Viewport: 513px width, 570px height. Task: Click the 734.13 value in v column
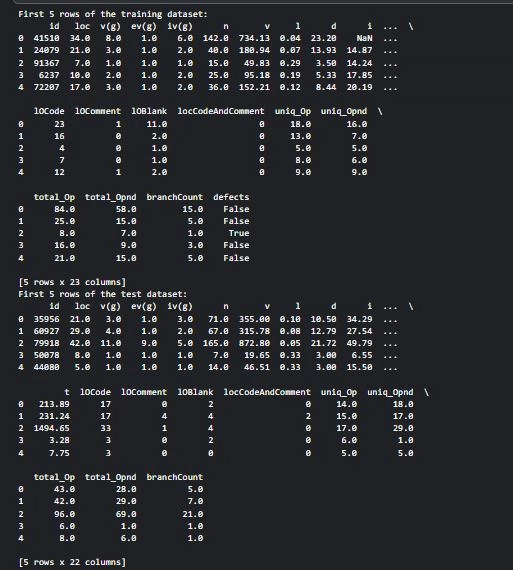click(254, 38)
